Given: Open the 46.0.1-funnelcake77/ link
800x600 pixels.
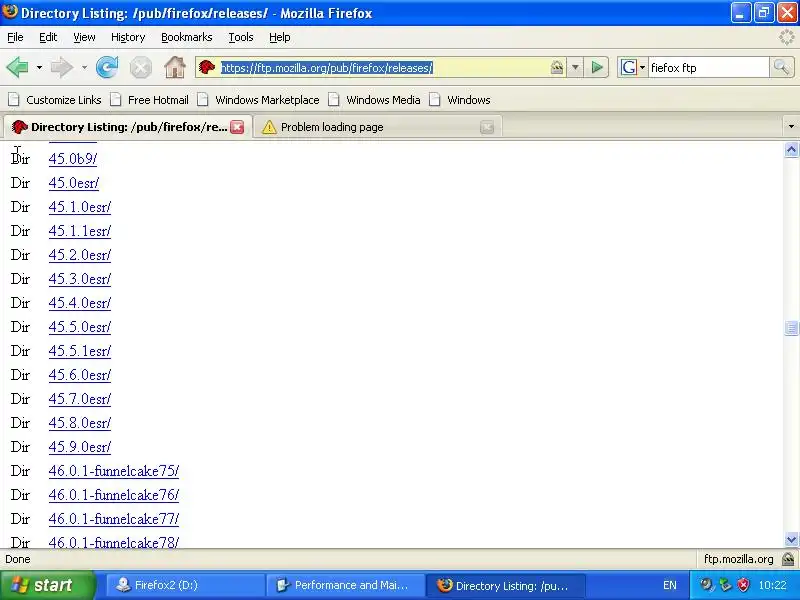Looking at the screenshot, I should tap(114, 518).
